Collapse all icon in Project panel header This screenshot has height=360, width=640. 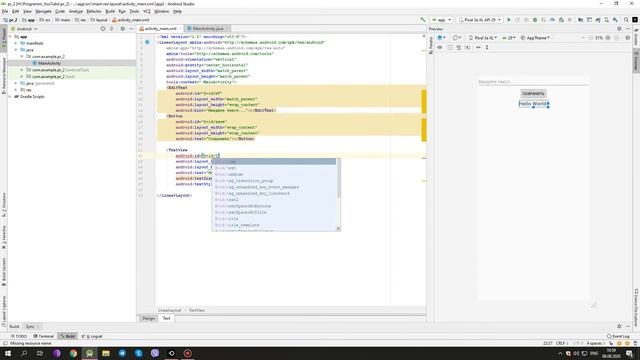click(x=112, y=29)
